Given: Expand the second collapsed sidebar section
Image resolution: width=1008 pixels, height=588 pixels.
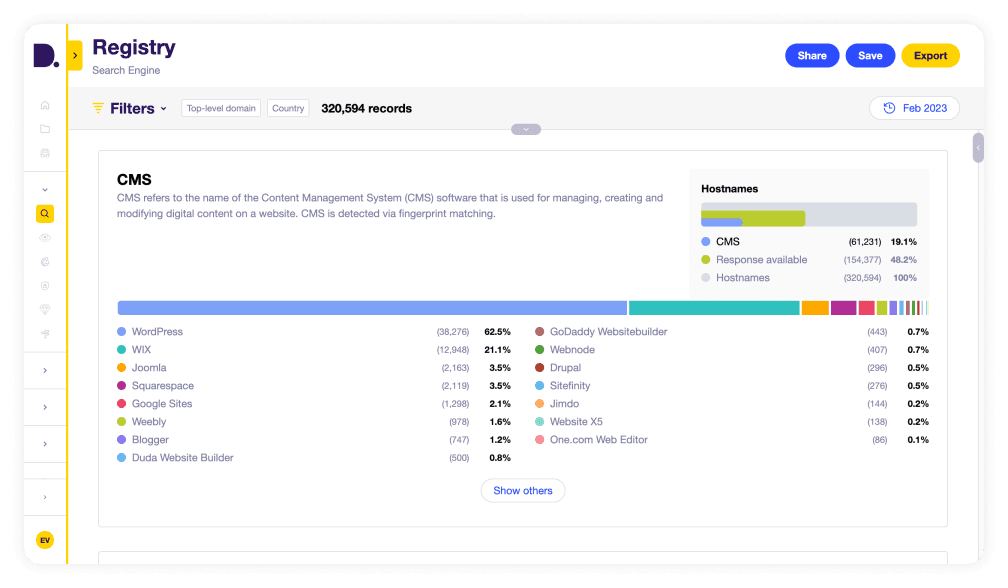Looking at the screenshot, I should tap(45, 407).
